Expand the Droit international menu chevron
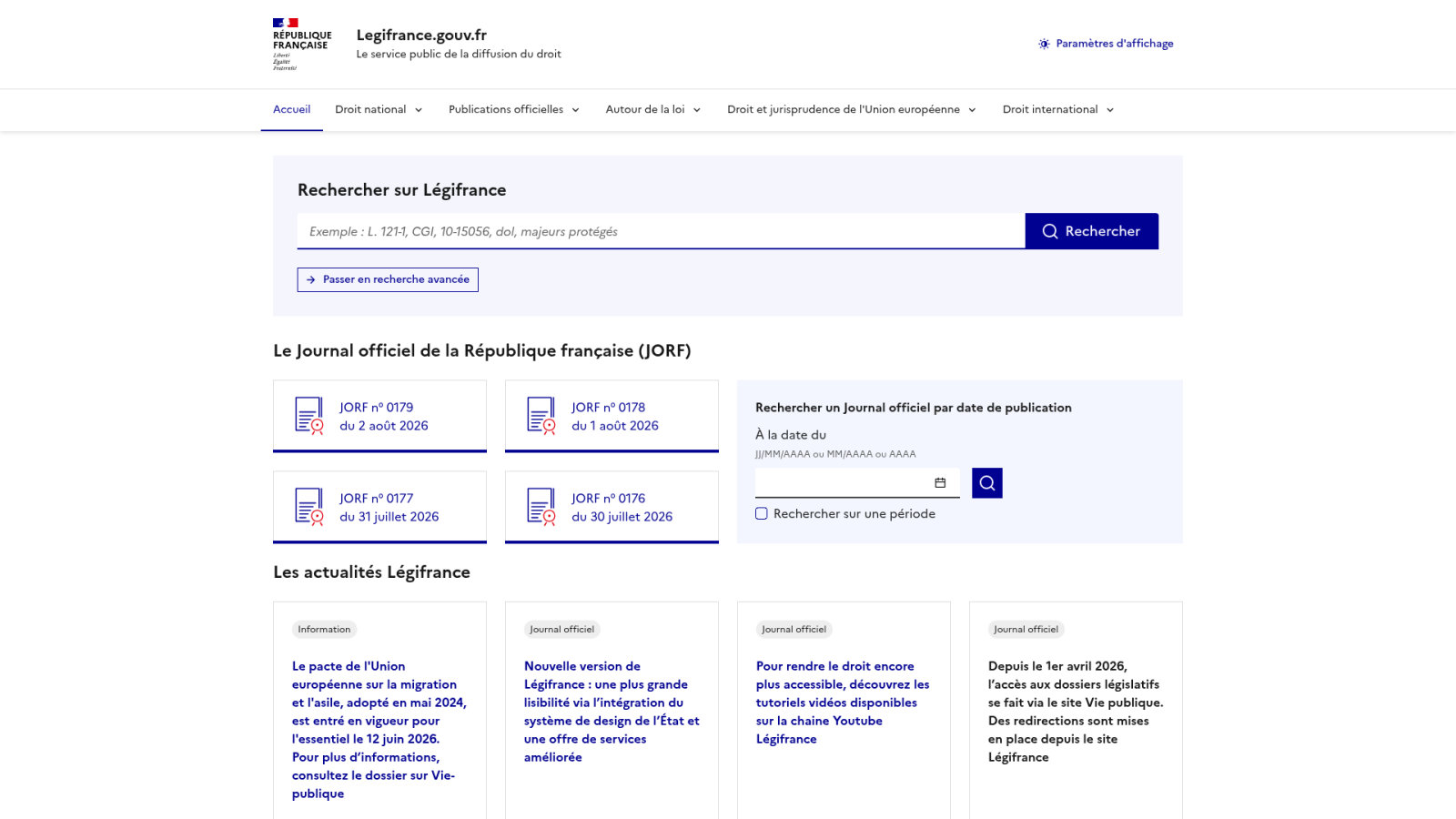Viewport: 1456px width, 819px height. tap(1110, 110)
